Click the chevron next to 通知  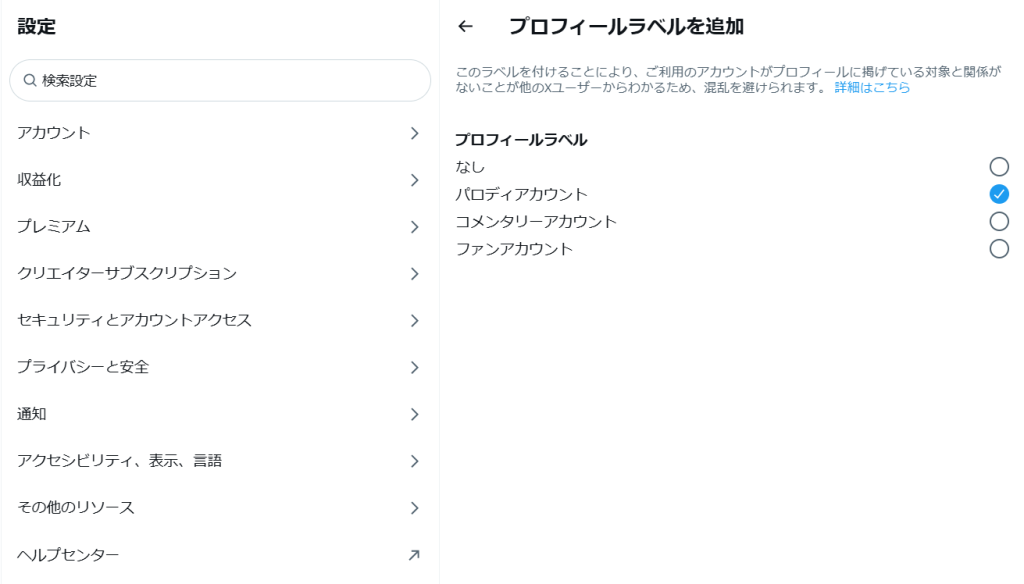point(415,414)
